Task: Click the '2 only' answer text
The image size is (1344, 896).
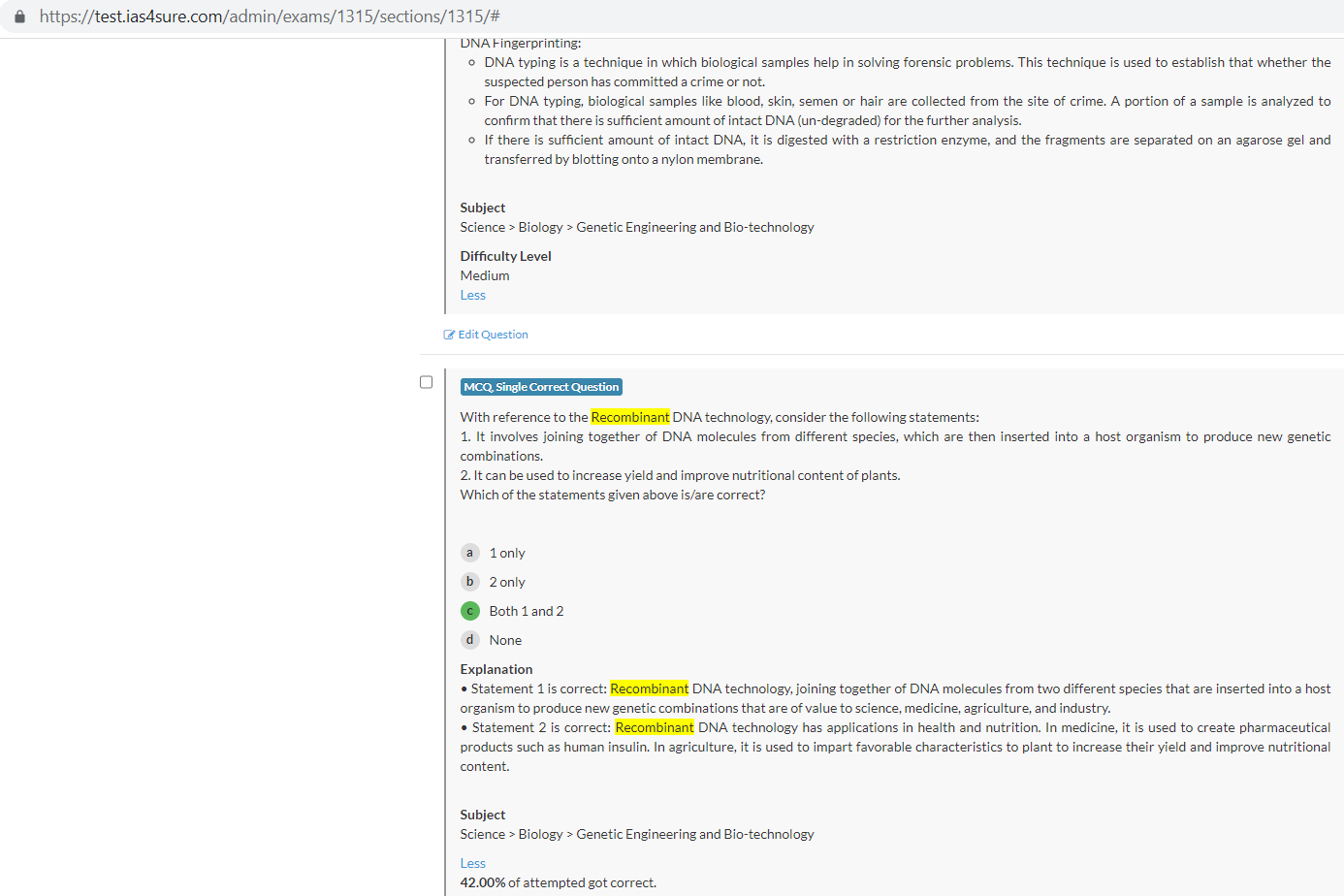Action: [x=507, y=582]
